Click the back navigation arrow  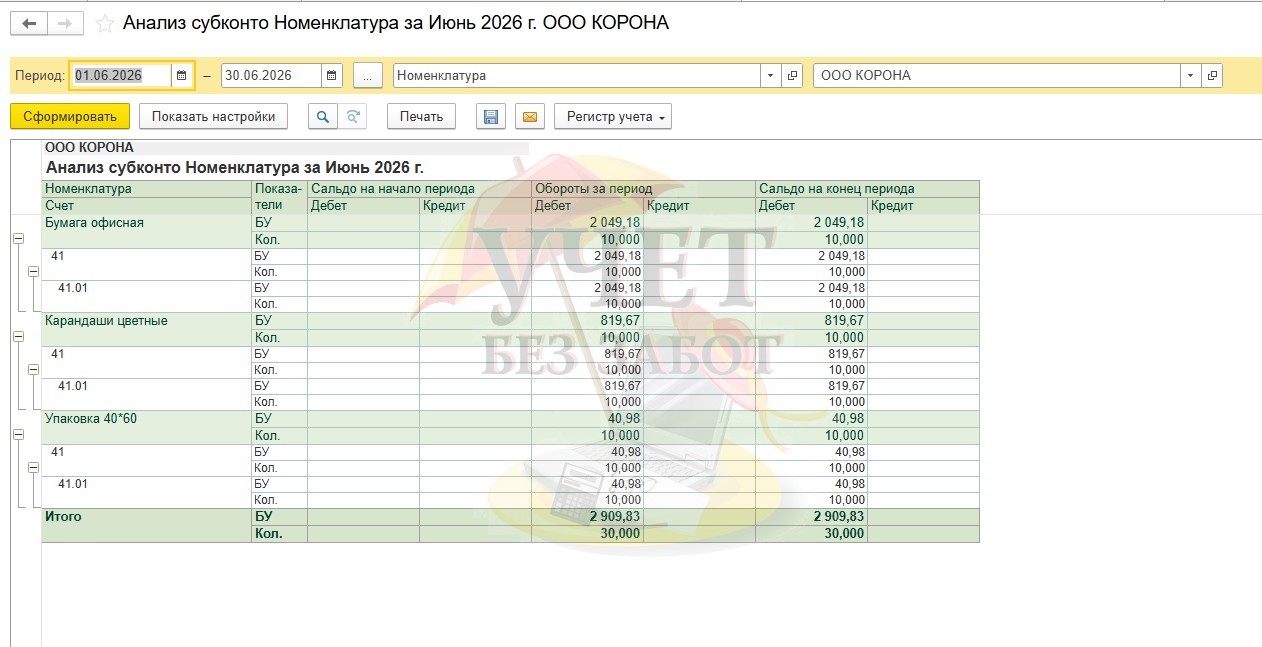point(28,23)
